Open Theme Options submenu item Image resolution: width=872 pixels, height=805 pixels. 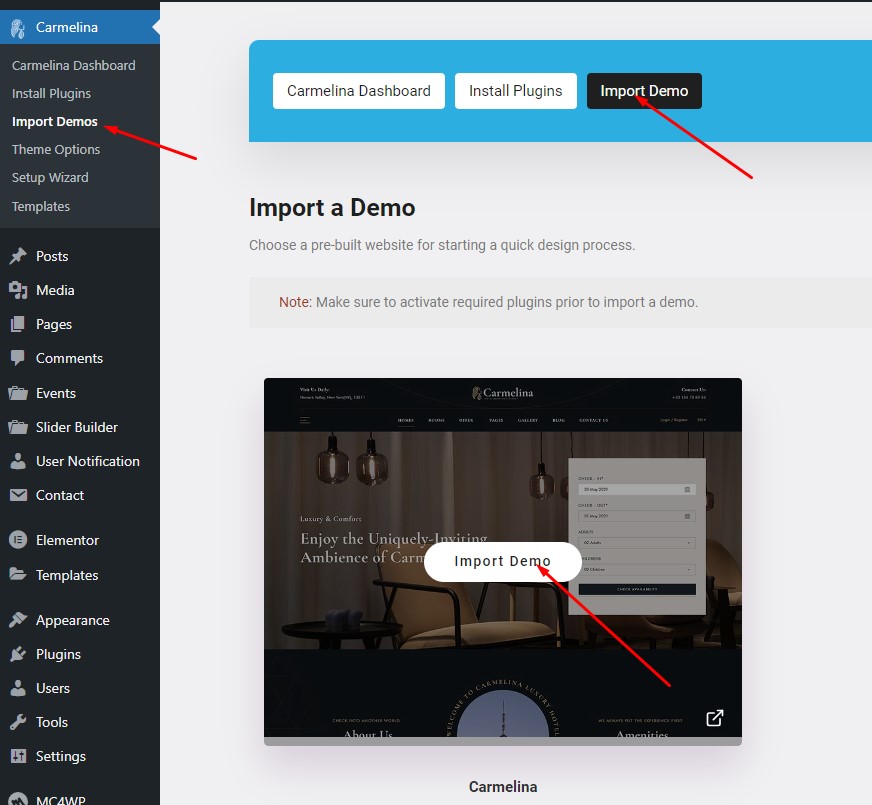click(56, 149)
